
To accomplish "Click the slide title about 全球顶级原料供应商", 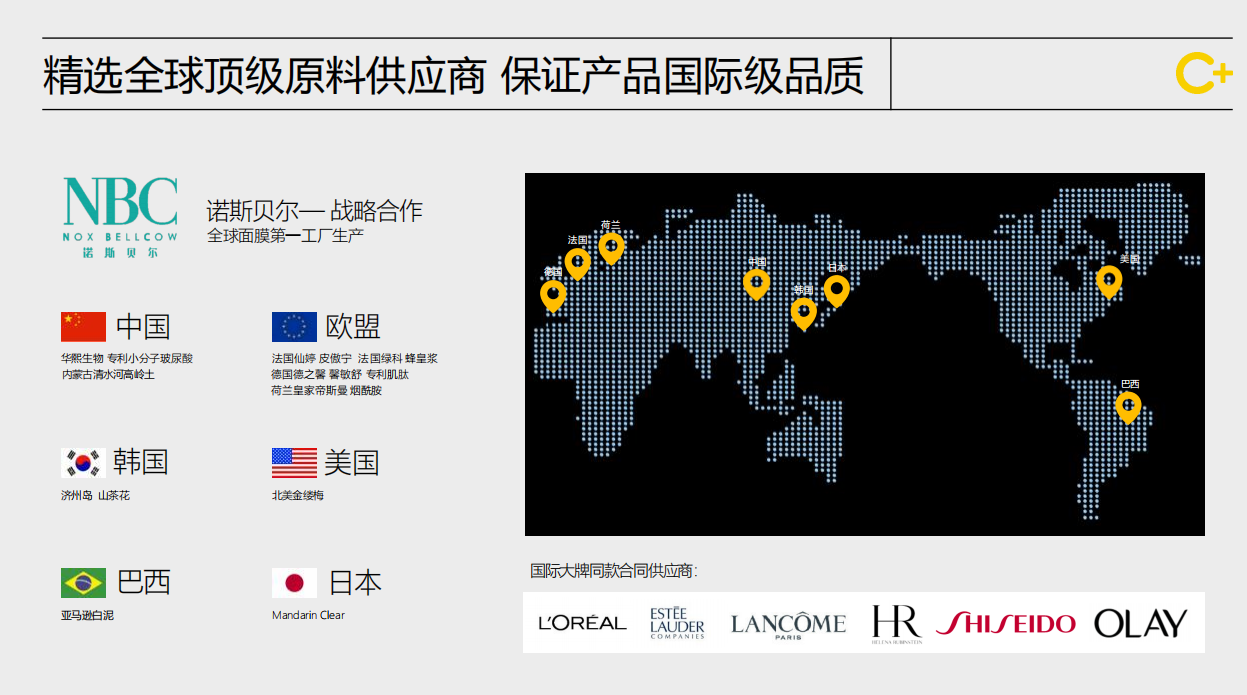I will click(453, 76).
